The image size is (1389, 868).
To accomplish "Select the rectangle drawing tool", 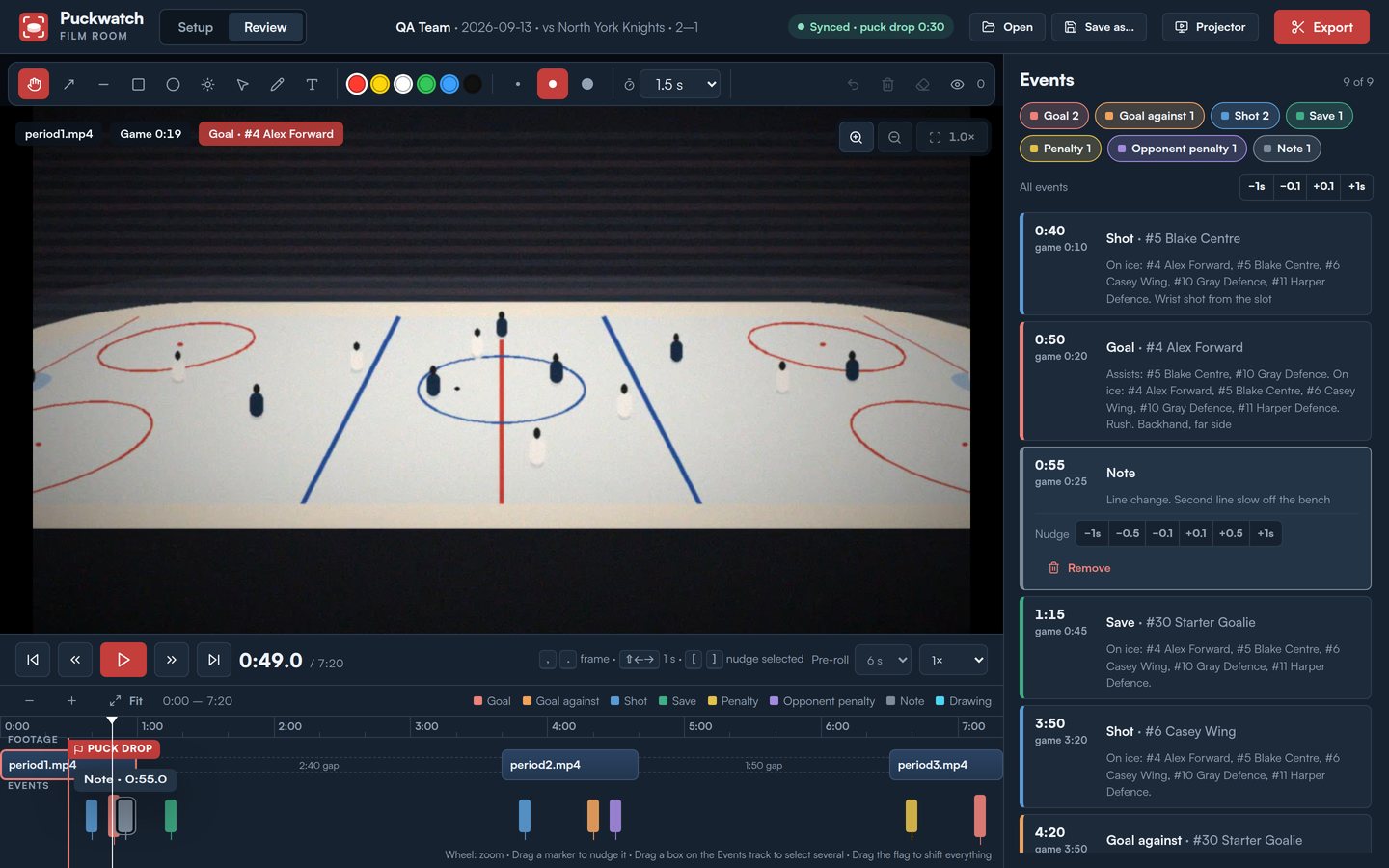I will tap(138, 85).
